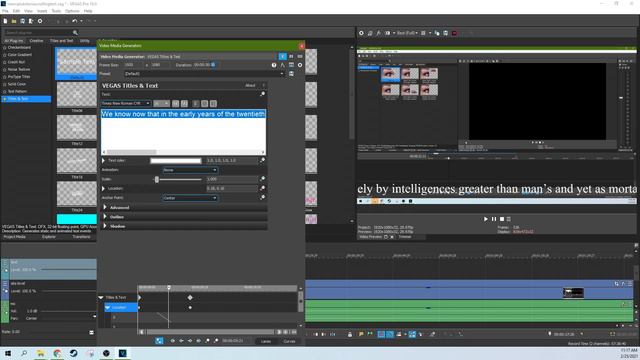Screen dimensions: 640x360
Task: Open the File menu
Action: [x=5, y=11]
